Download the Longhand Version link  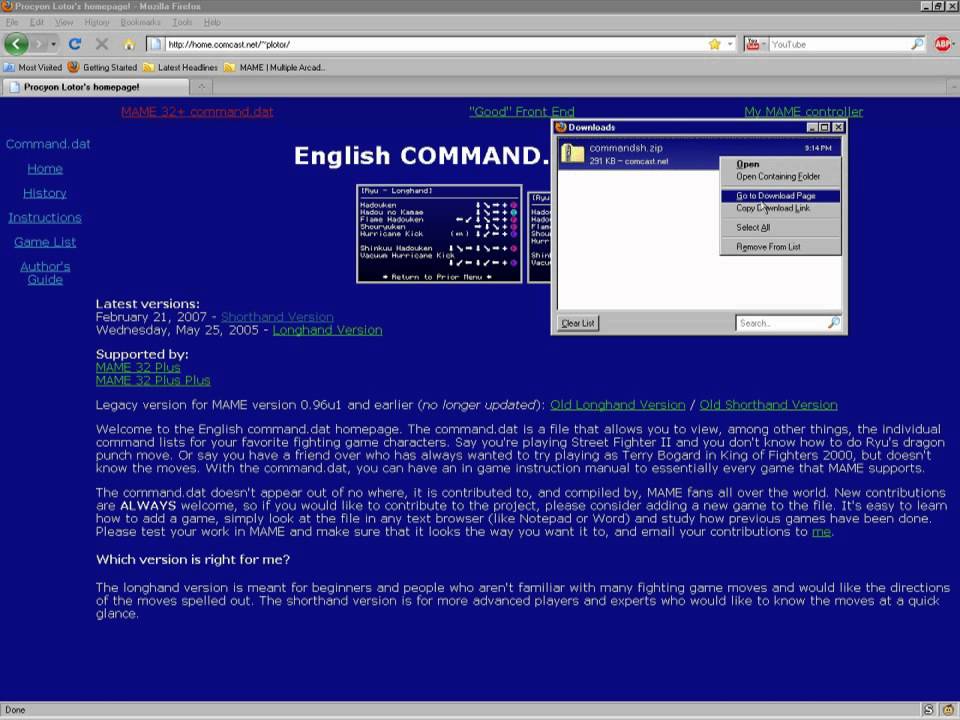[328, 330]
